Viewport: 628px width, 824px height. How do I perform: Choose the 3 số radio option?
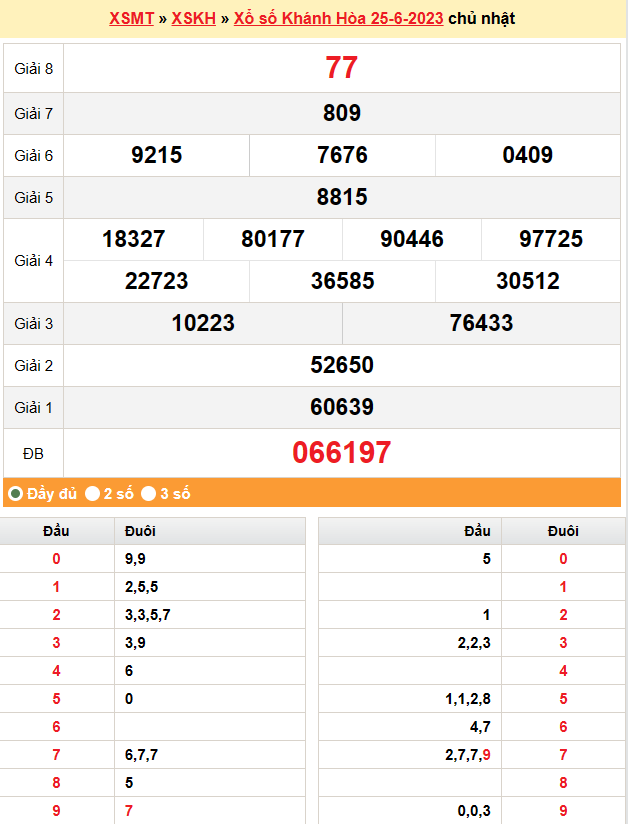click(x=148, y=493)
